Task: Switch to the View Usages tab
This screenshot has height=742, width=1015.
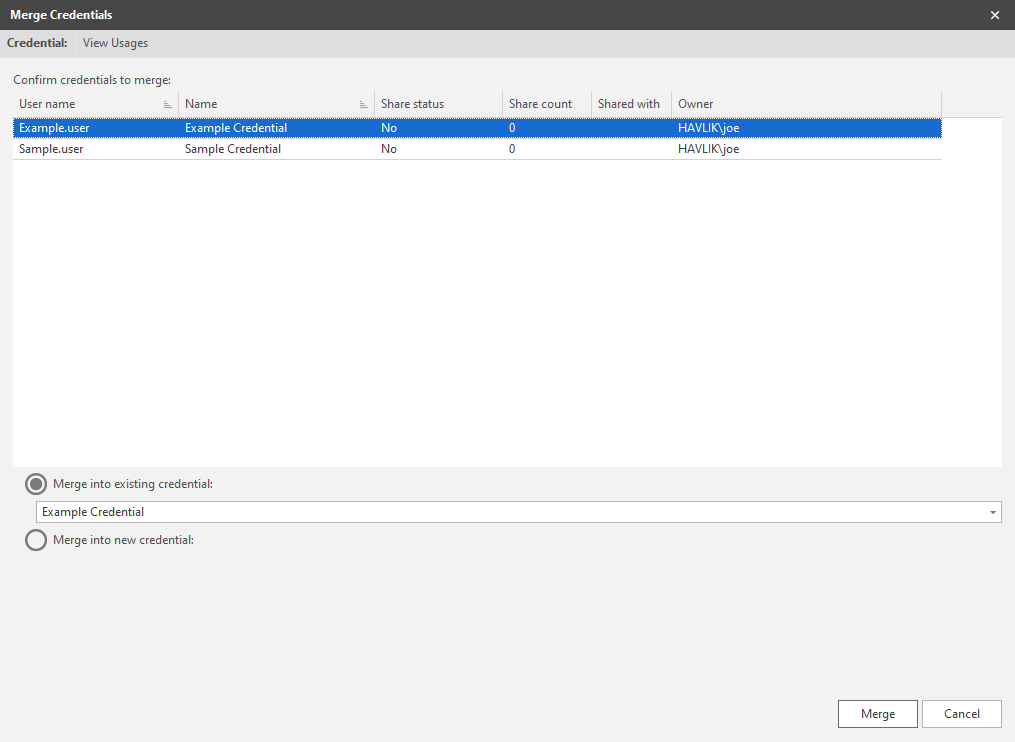Action: pyautogui.click(x=115, y=43)
